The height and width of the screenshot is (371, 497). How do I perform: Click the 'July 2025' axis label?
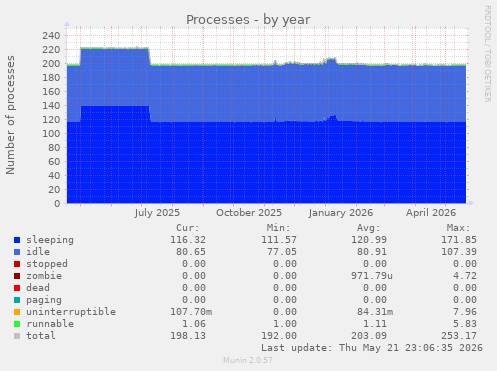pyautogui.click(x=157, y=213)
